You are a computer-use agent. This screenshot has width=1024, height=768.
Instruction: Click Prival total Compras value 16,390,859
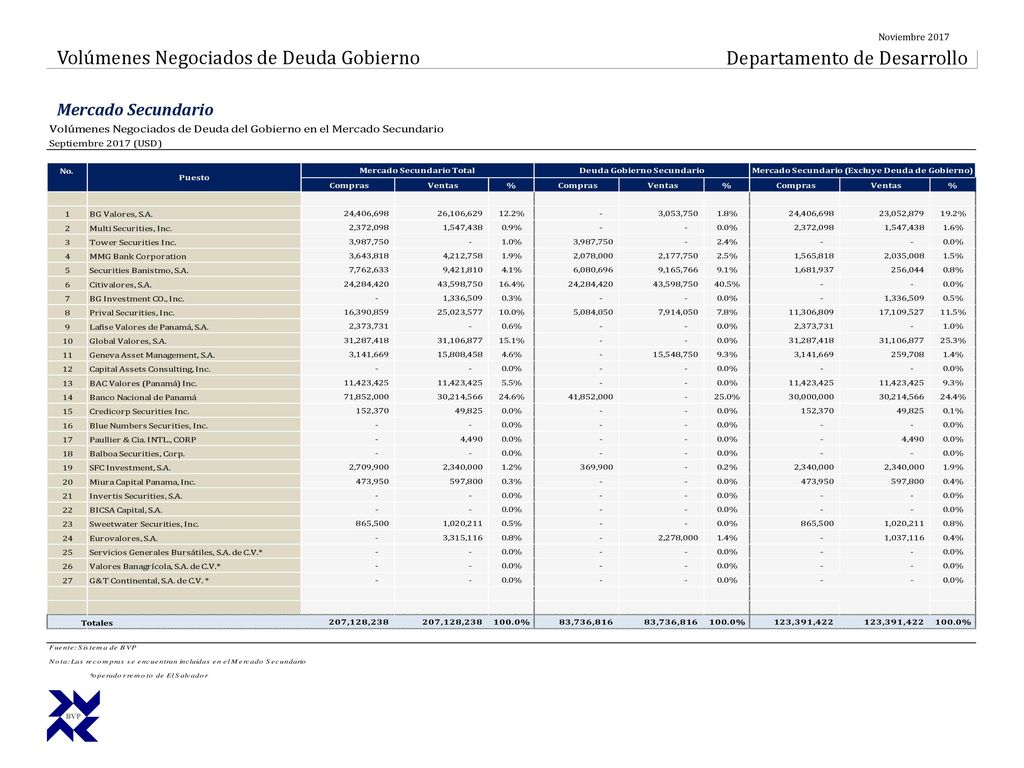pyautogui.click(x=366, y=312)
